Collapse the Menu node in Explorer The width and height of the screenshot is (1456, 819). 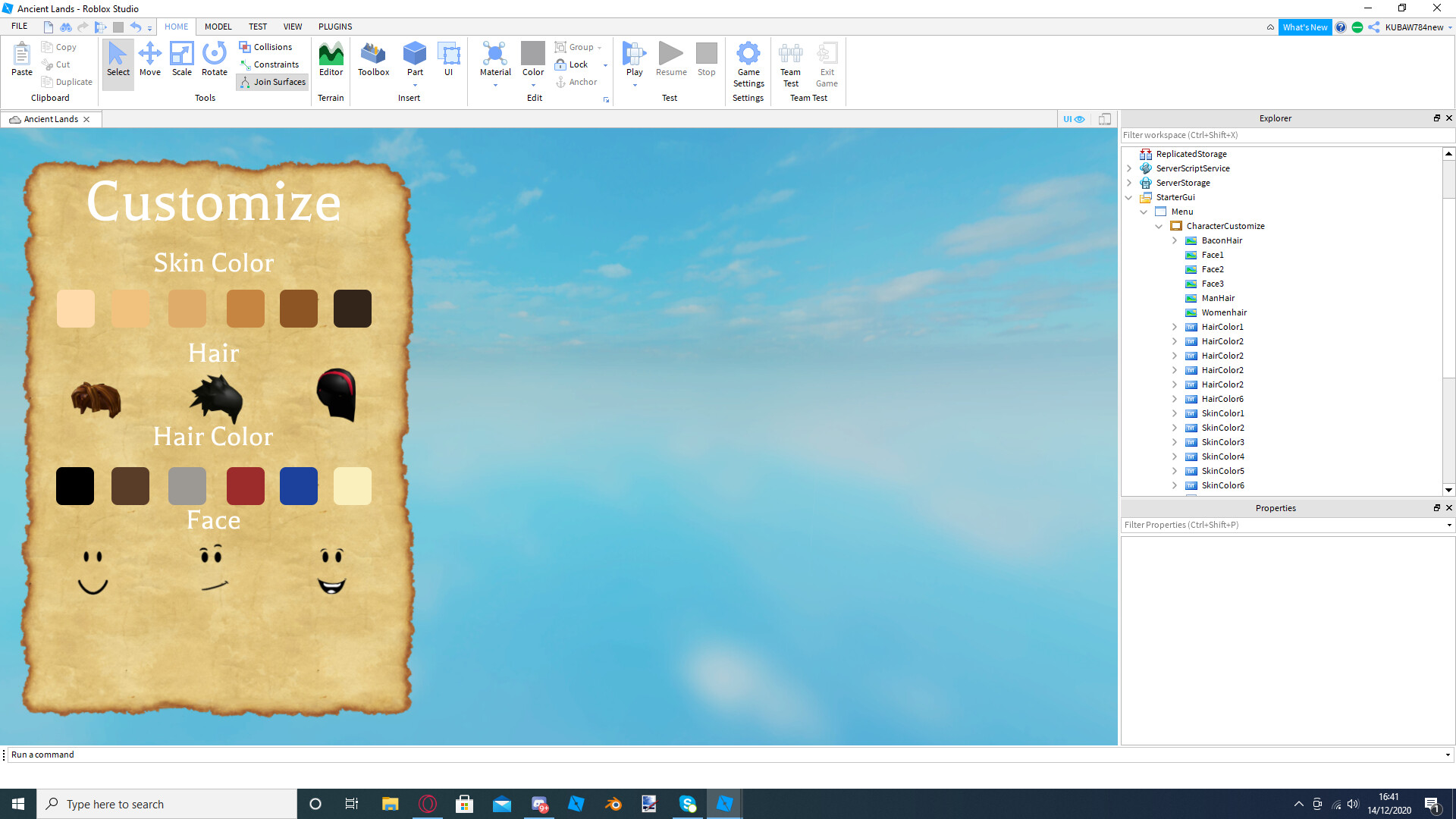pos(1144,212)
